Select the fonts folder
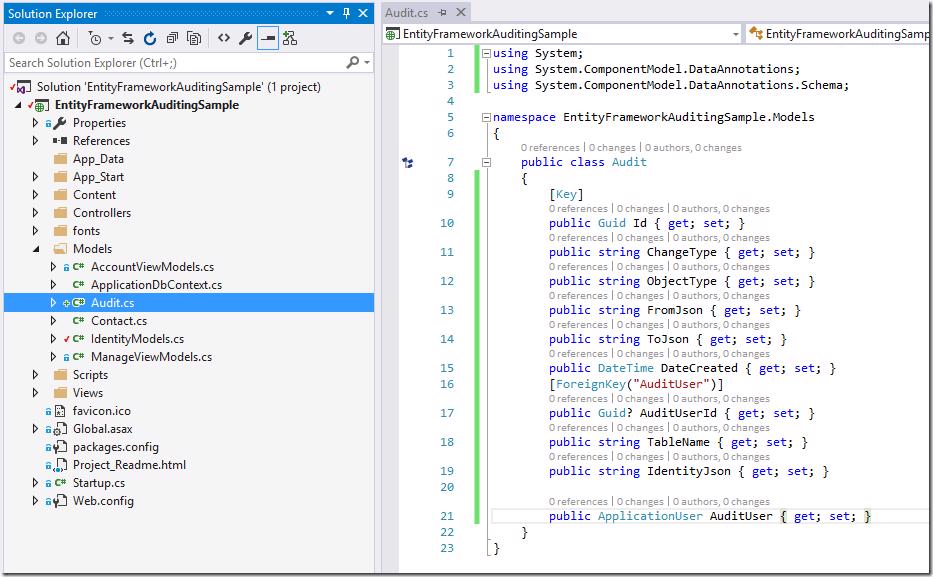 pyautogui.click(x=86, y=231)
